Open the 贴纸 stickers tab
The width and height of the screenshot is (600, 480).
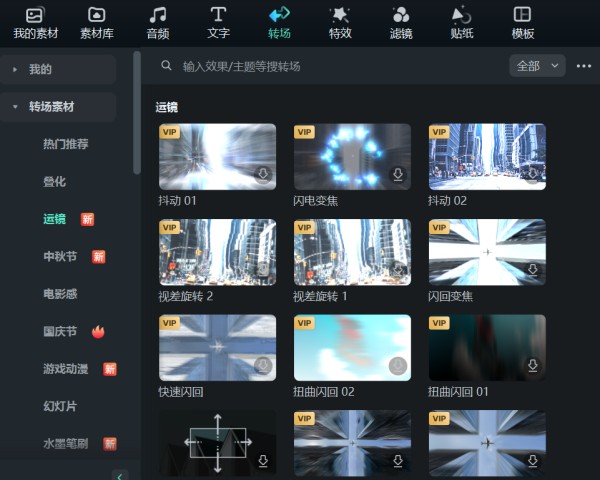[x=462, y=24]
